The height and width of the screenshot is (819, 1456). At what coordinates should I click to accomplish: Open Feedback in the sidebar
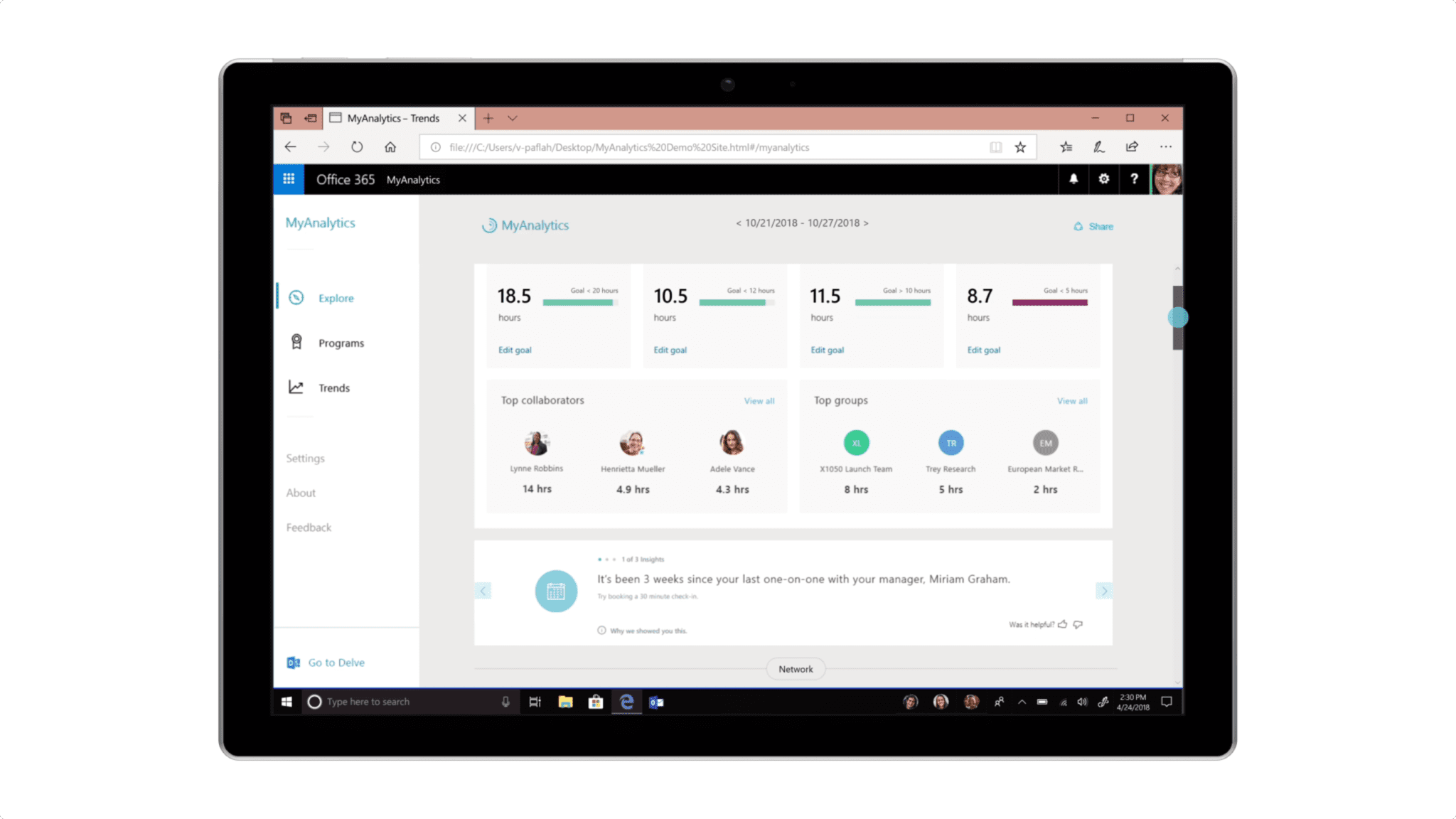pyautogui.click(x=309, y=528)
